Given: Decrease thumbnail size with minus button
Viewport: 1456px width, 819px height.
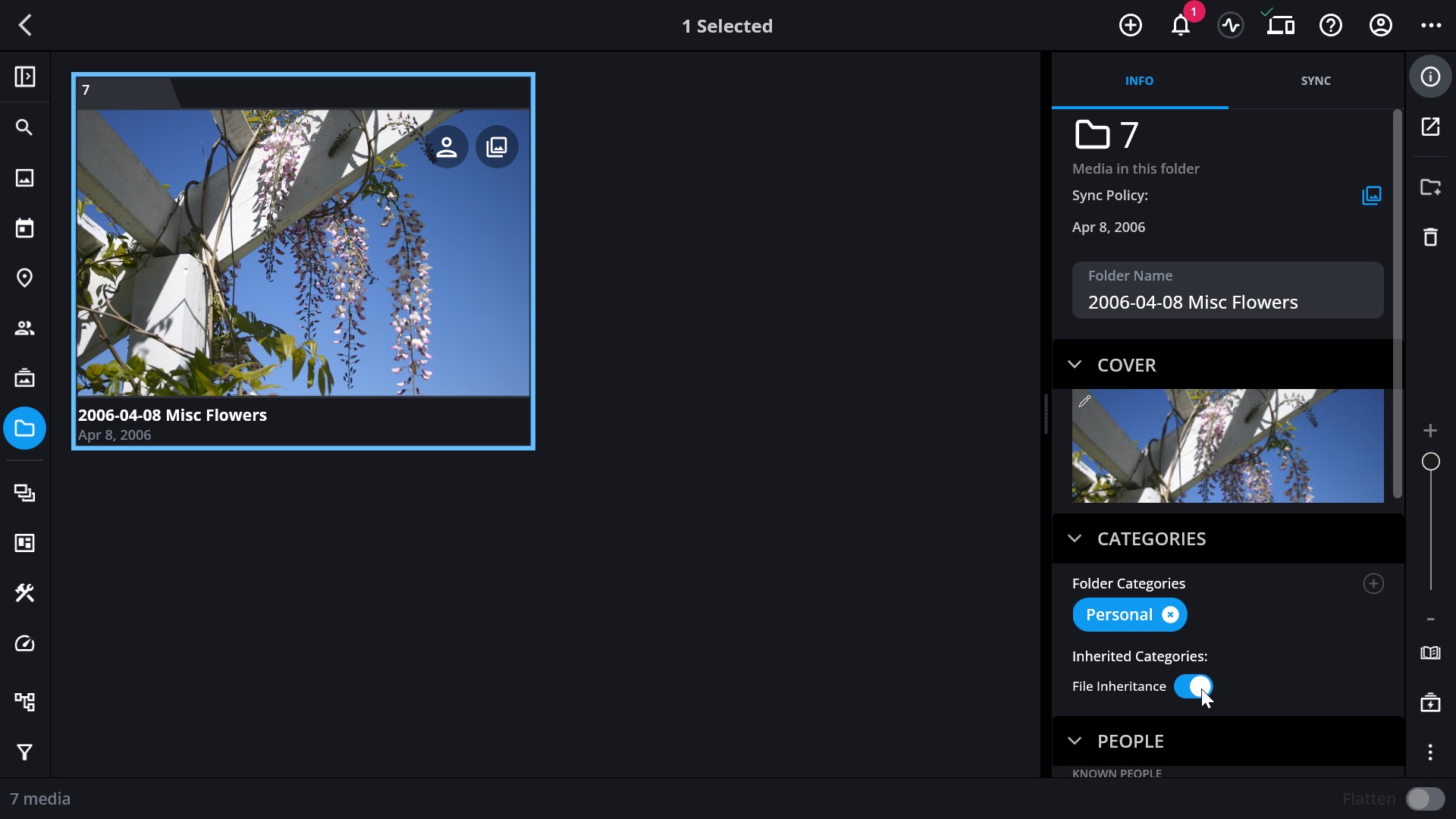Looking at the screenshot, I should click(x=1430, y=620).
